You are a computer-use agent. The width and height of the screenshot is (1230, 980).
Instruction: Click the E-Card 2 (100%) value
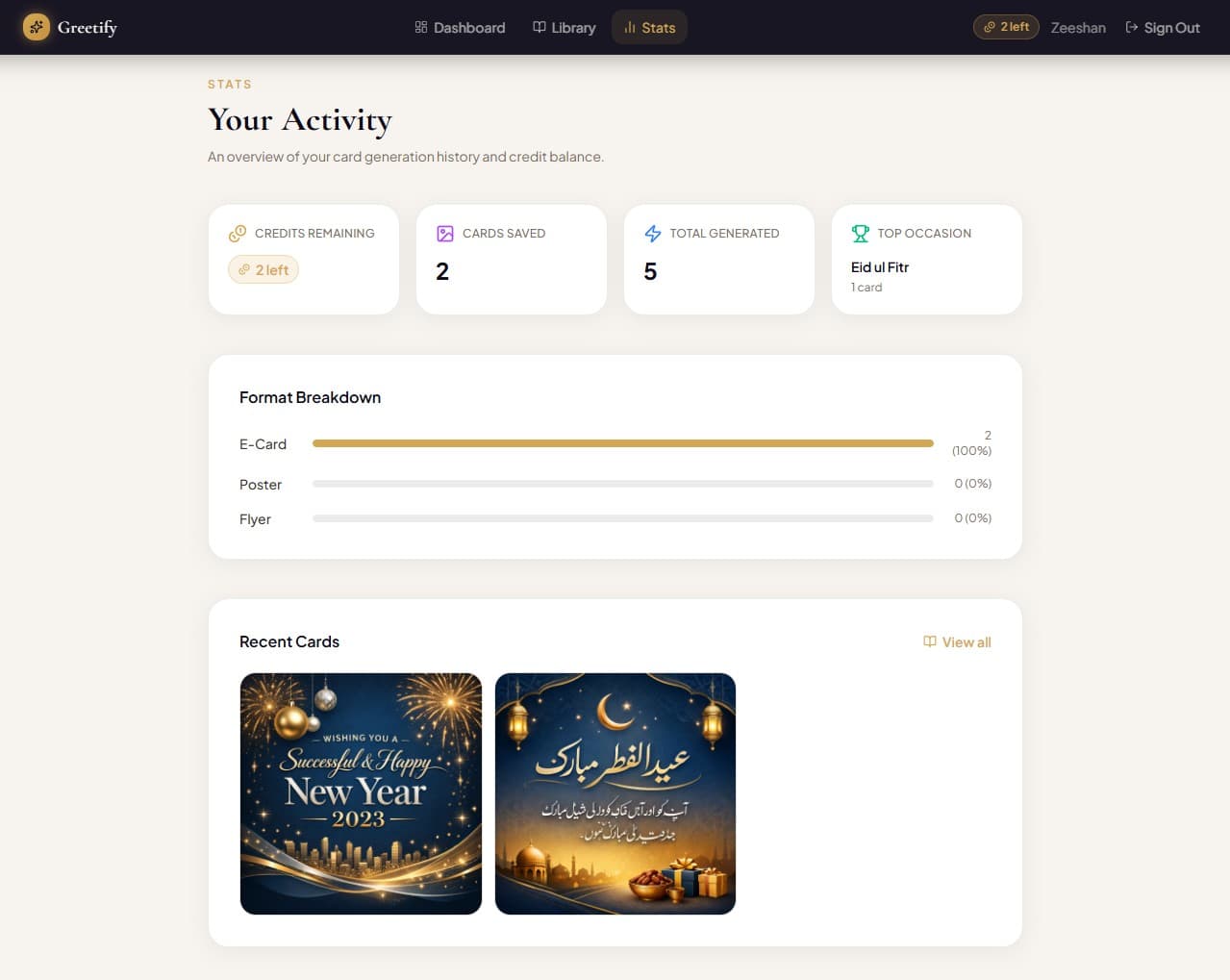point(971,443)
